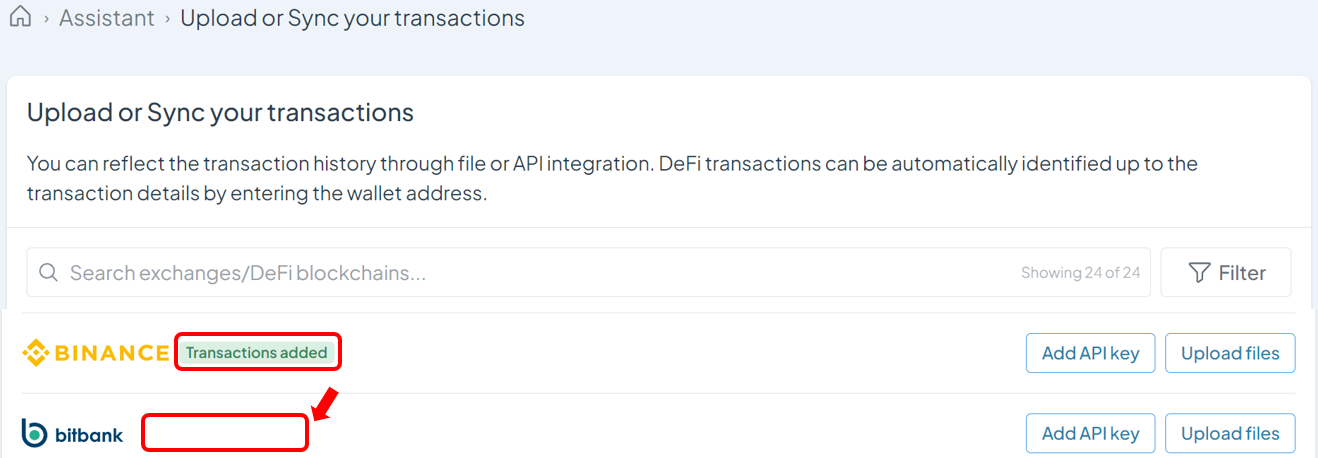Click the BINANCE wordmark text

(111, 353)
